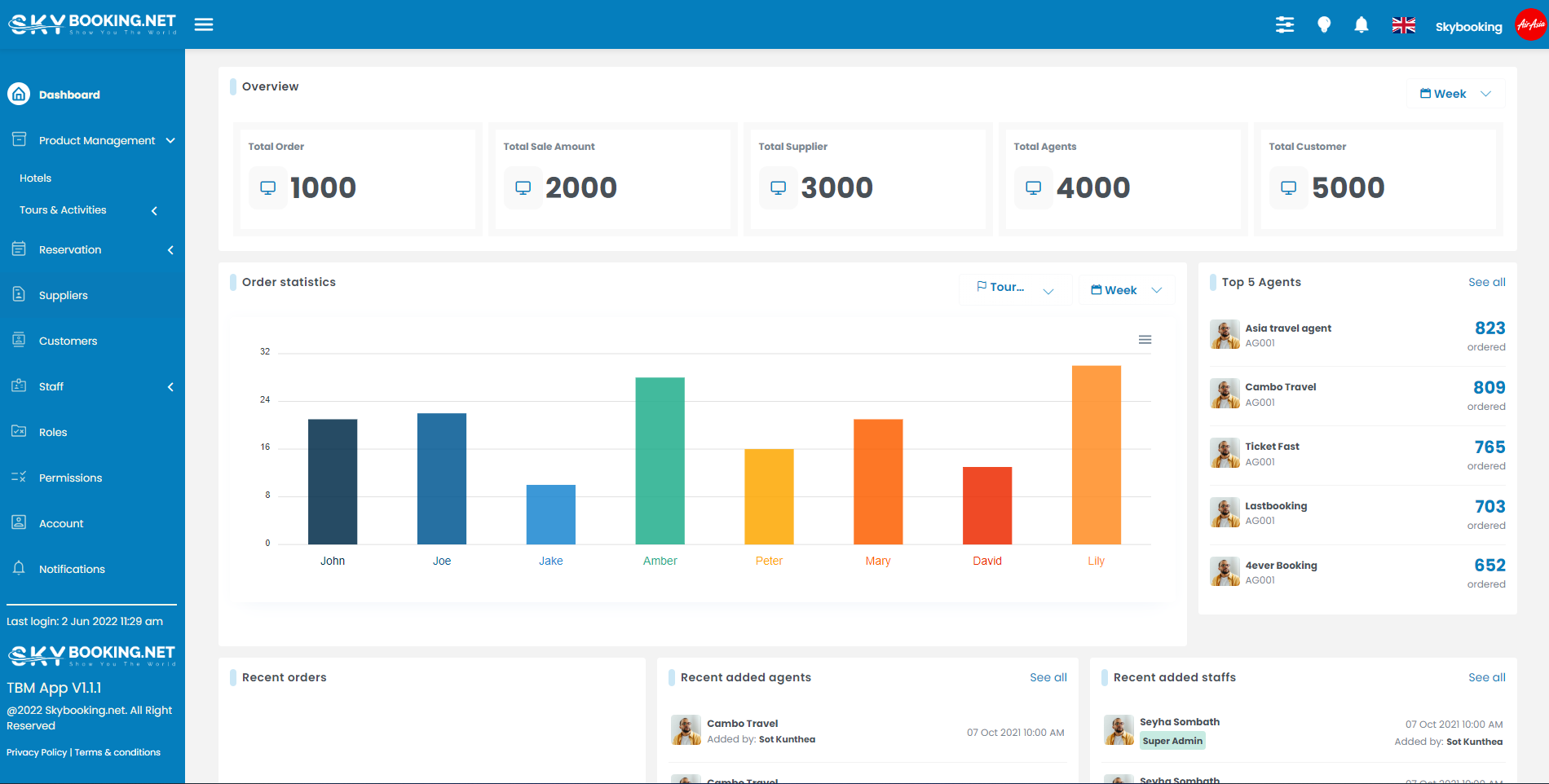Image resolution: width=1549 pixels, height=784 pixels.
Task: Change language via UK flag icon
Action: coord(1403,25)
